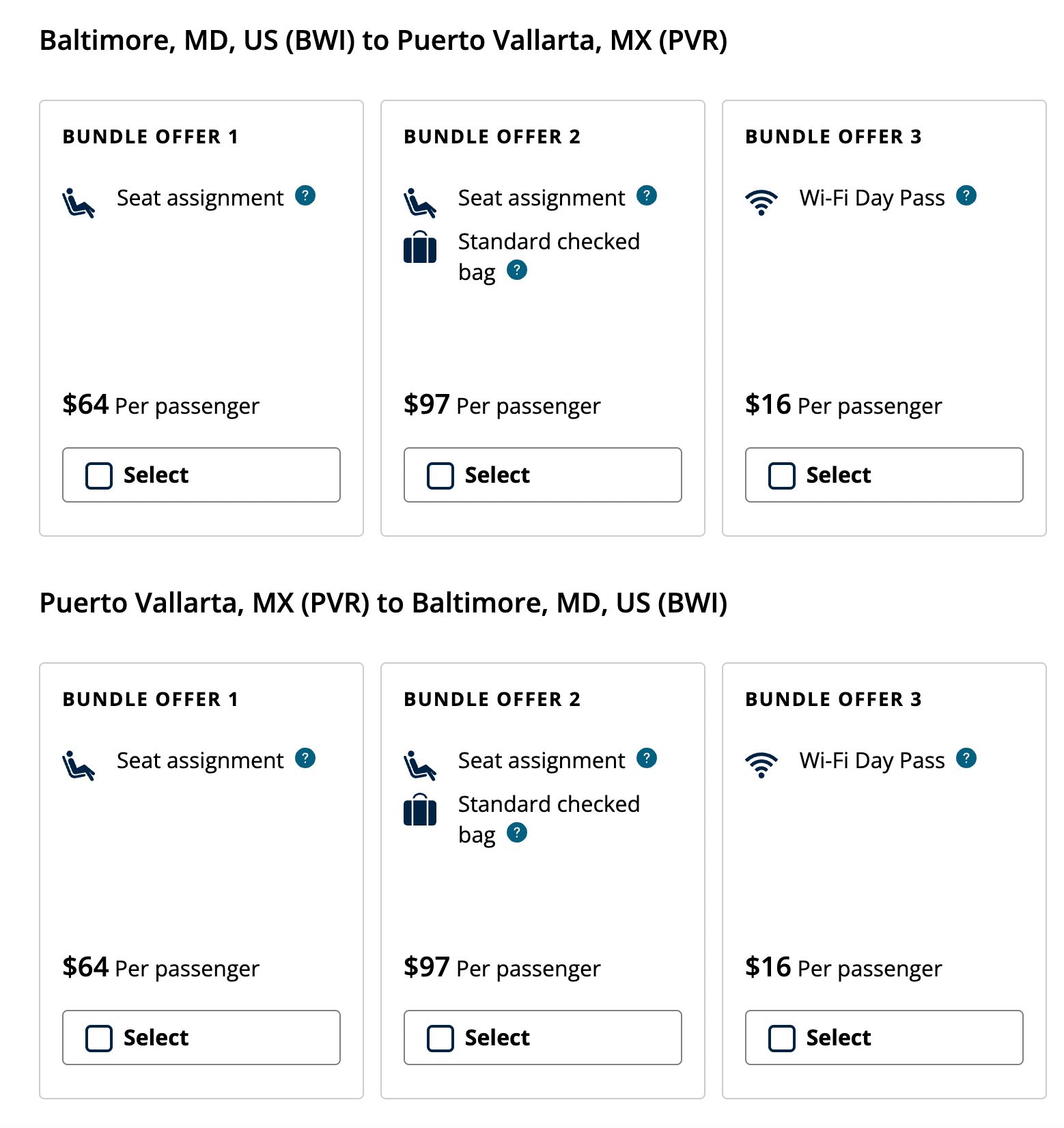1064x1128 pixels.
Task: Check Select box for outbound Bundle Offer 1
Action: (x=99, y=476)
